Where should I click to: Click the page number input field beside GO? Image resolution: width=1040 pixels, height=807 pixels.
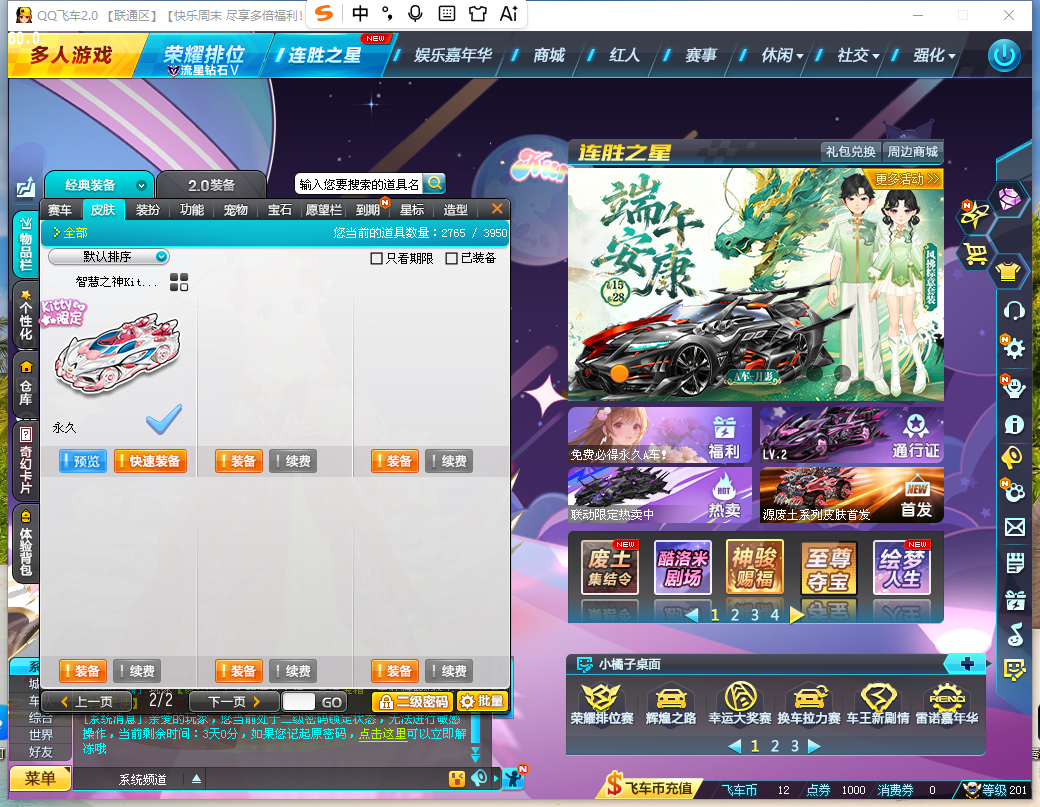298,702
